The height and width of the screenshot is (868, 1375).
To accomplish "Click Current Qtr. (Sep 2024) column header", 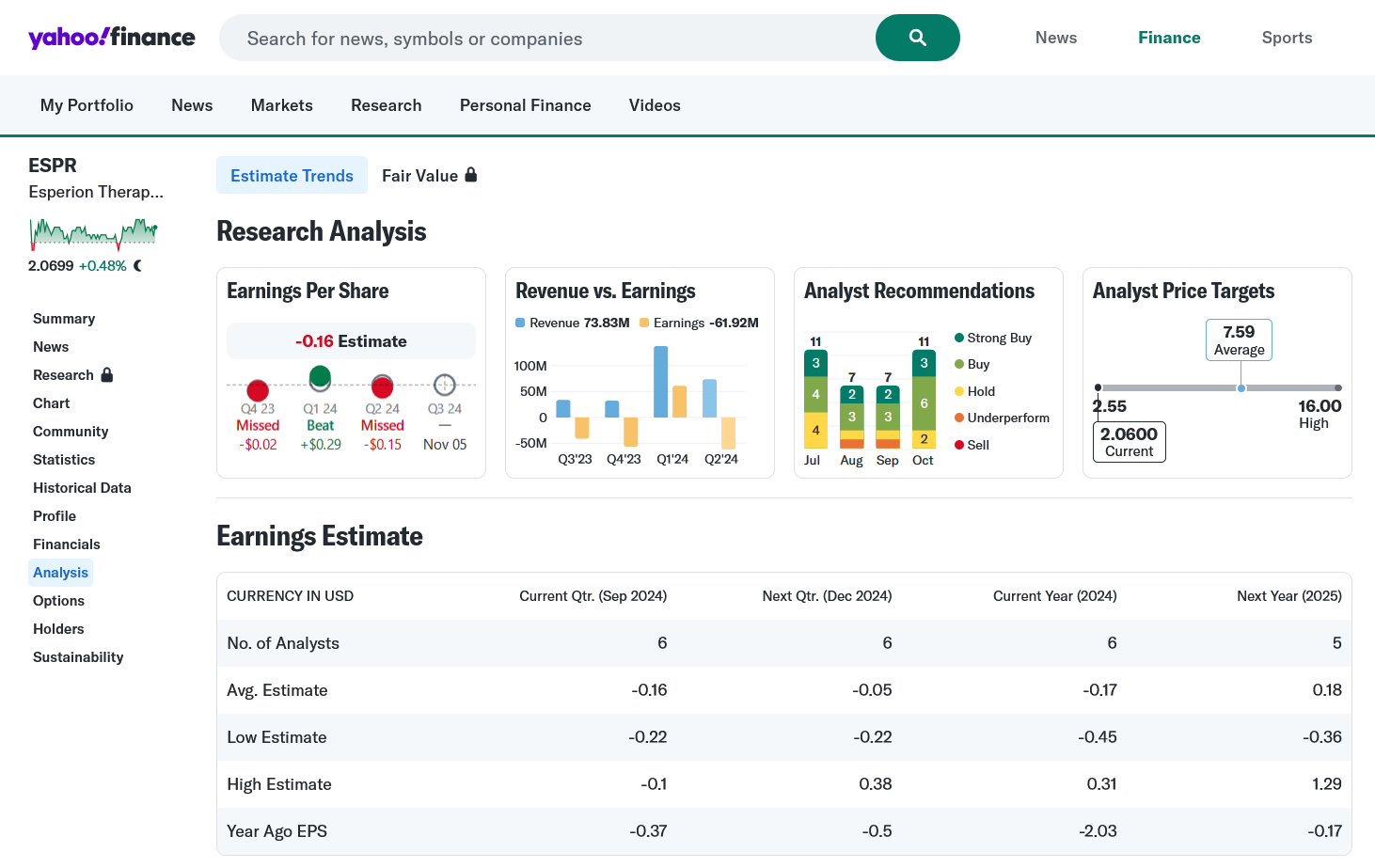I will 593,596.
